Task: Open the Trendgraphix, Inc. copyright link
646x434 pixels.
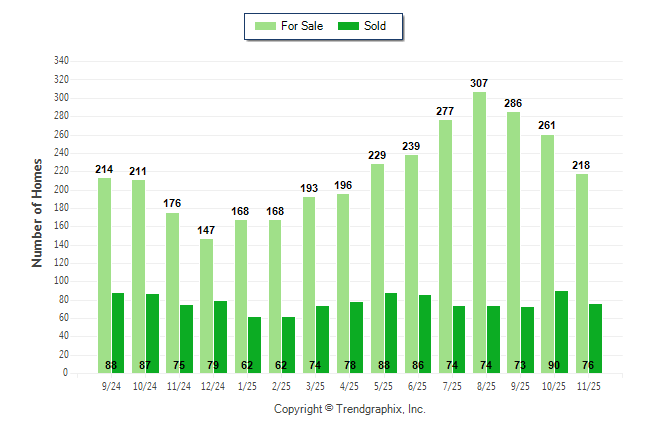Action: click(x=350, y=410)
